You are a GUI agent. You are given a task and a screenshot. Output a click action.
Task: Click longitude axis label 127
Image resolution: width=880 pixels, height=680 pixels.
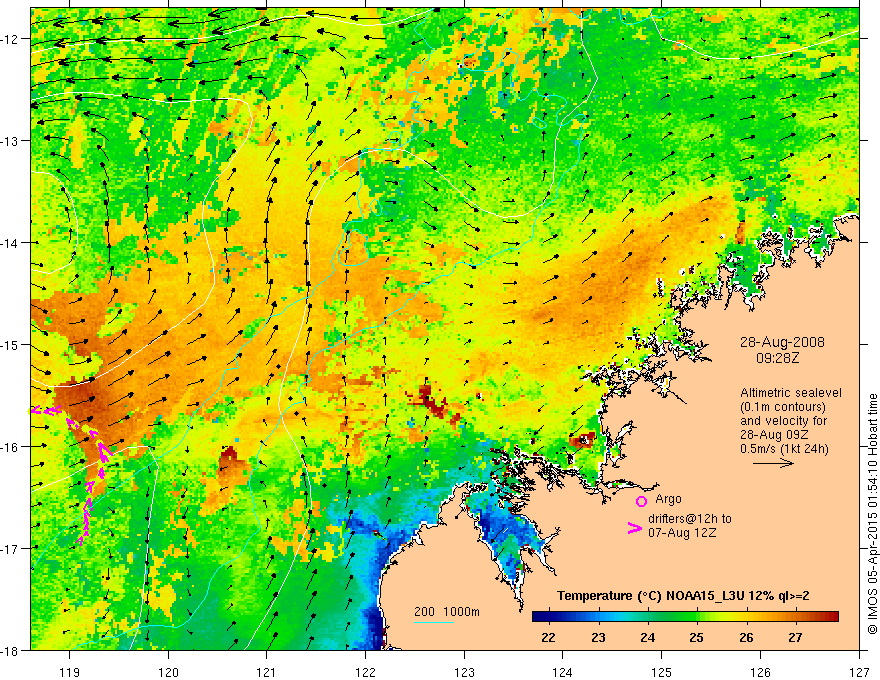[859, 672]
